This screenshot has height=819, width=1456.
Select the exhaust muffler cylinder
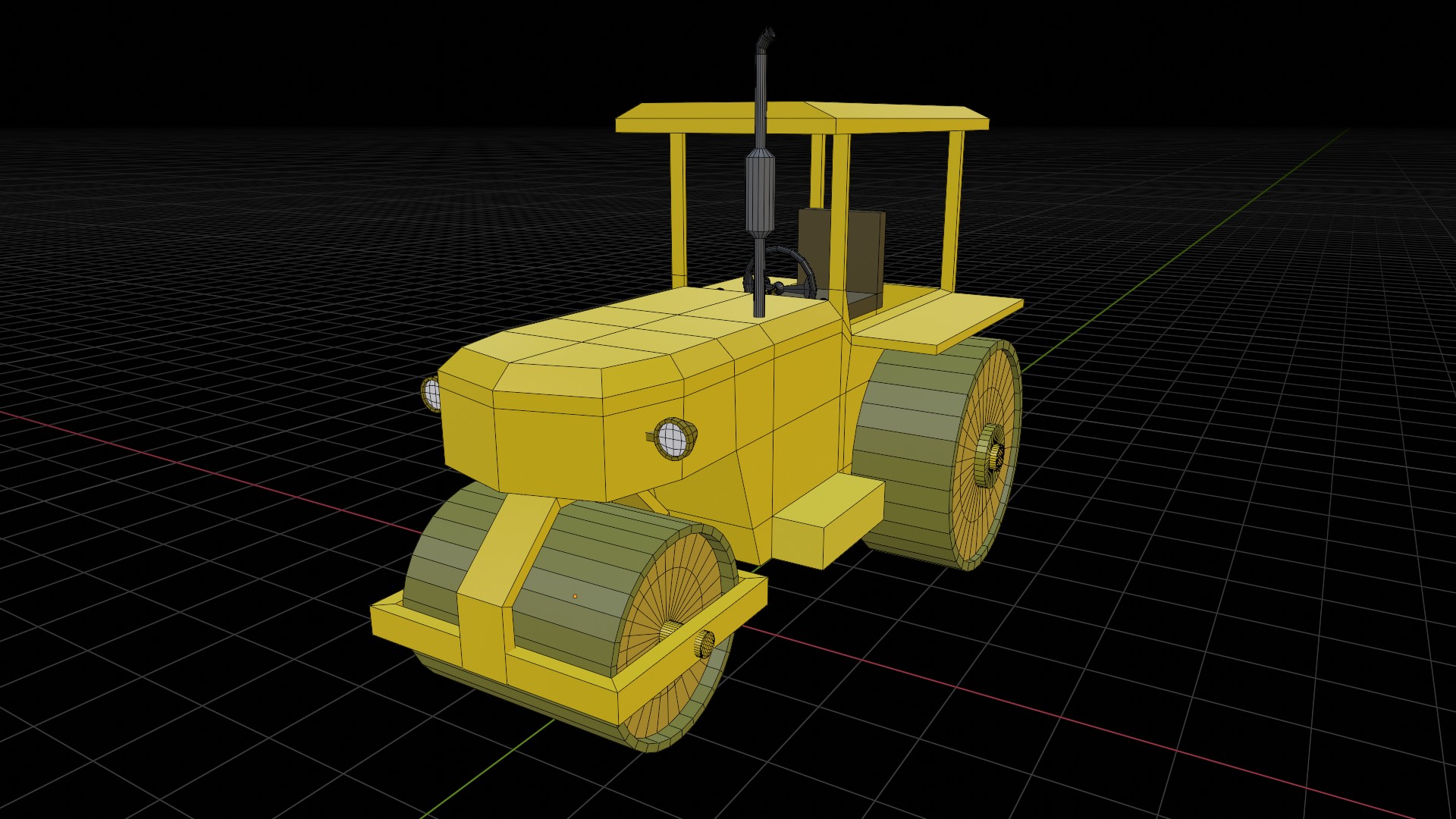click(x=760, y=193)
